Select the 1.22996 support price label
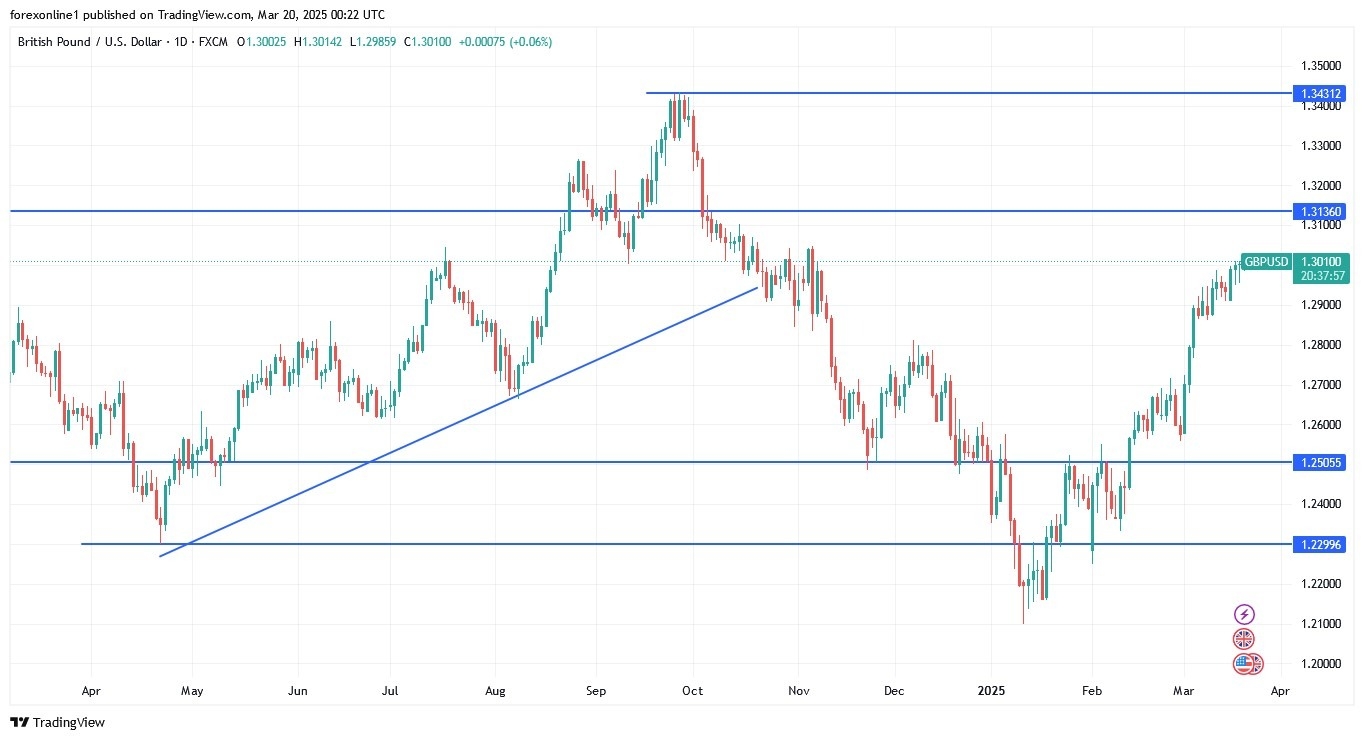This screenshot has width=1364, height=740. [1321, 544]
